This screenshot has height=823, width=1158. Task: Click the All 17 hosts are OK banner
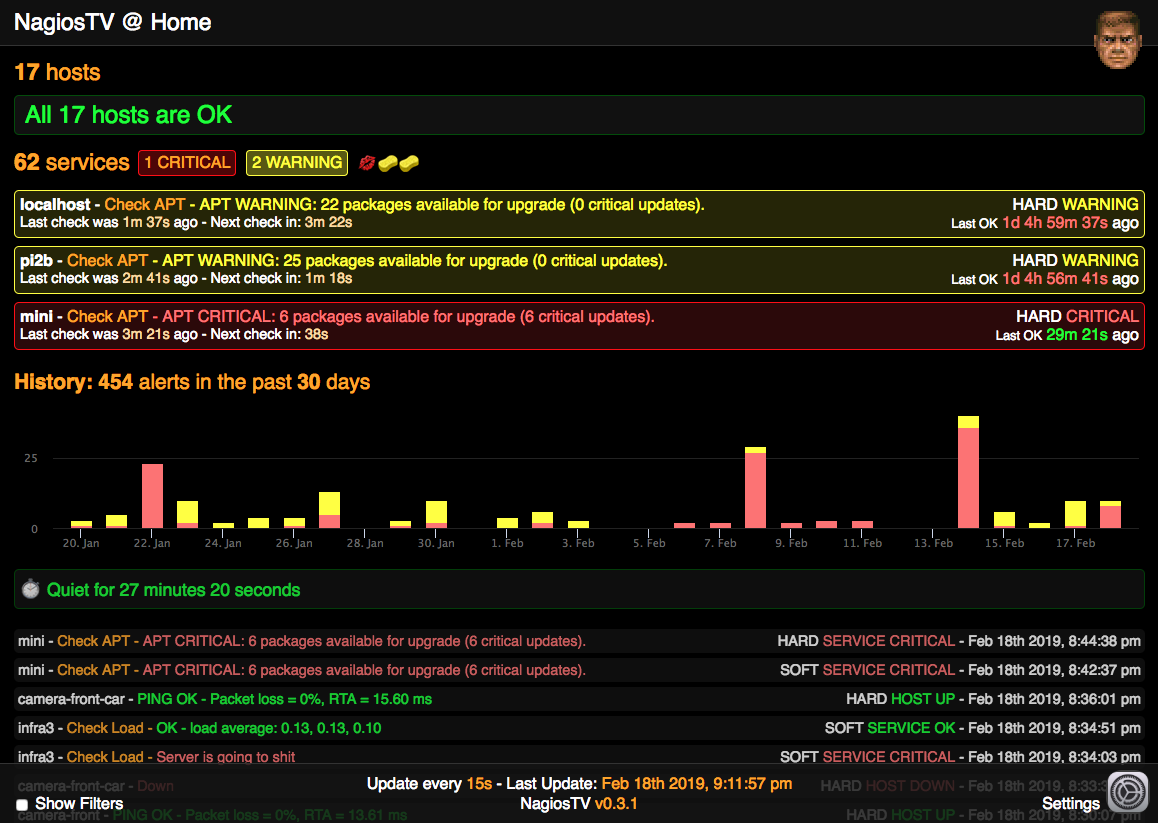point(579,115)
